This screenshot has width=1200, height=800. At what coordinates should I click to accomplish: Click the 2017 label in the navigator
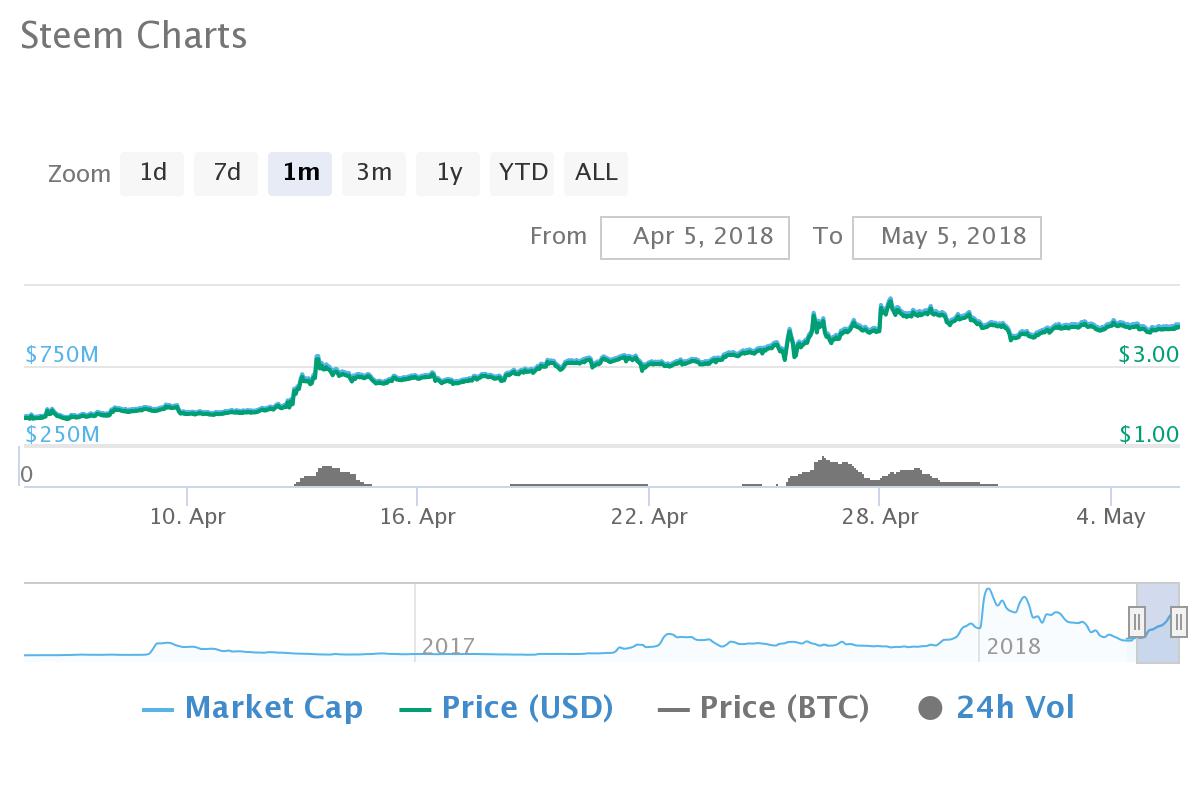pyautogui.click(x=448, y=646)
